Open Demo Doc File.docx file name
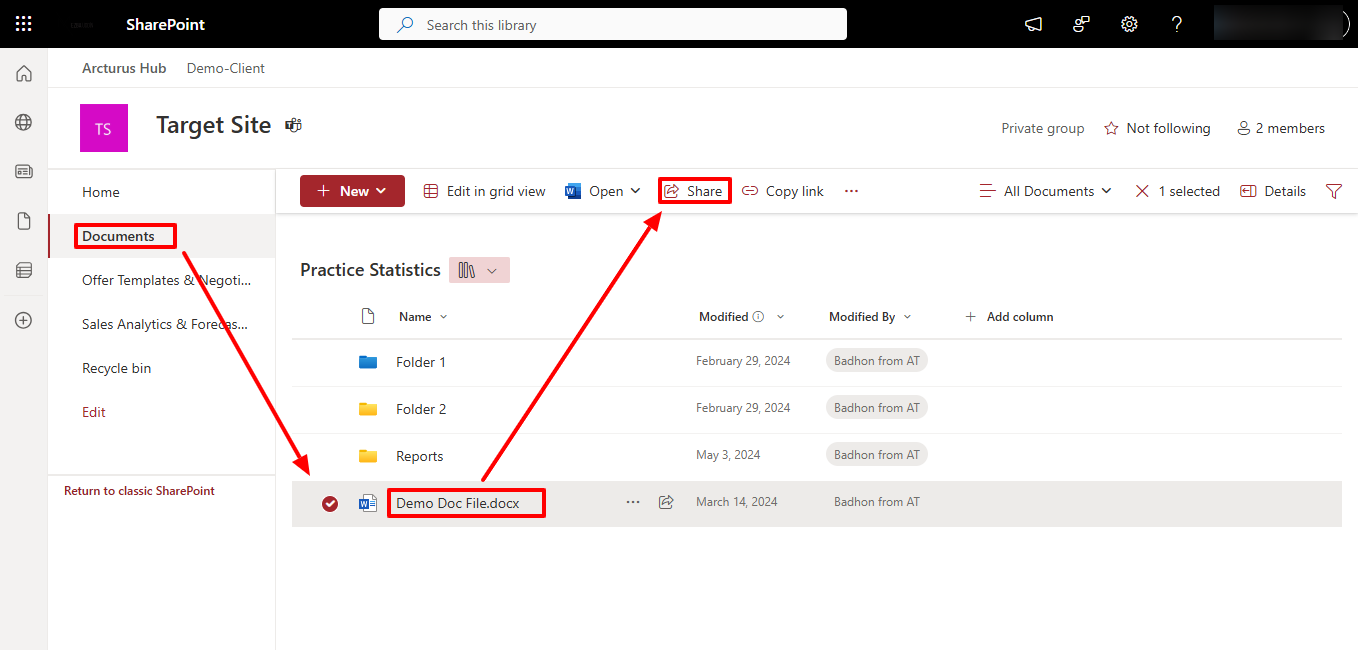The height and width of the screenshot is (650, 1358). pyautogui.click(x=458, y=503)
